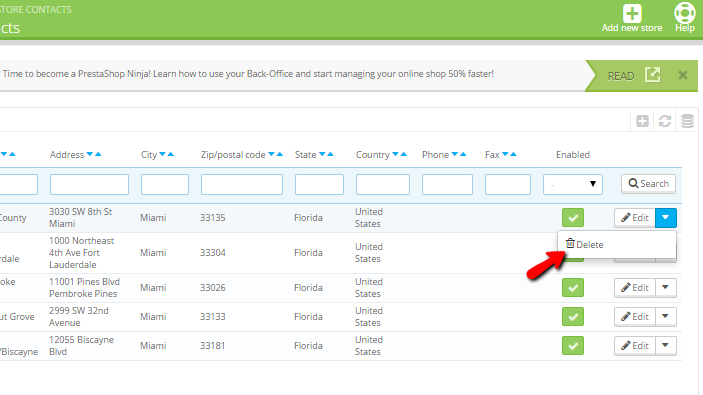Click the Add new store plus icon
Viewport: 703px width, 395px height.
coord(632,13)
